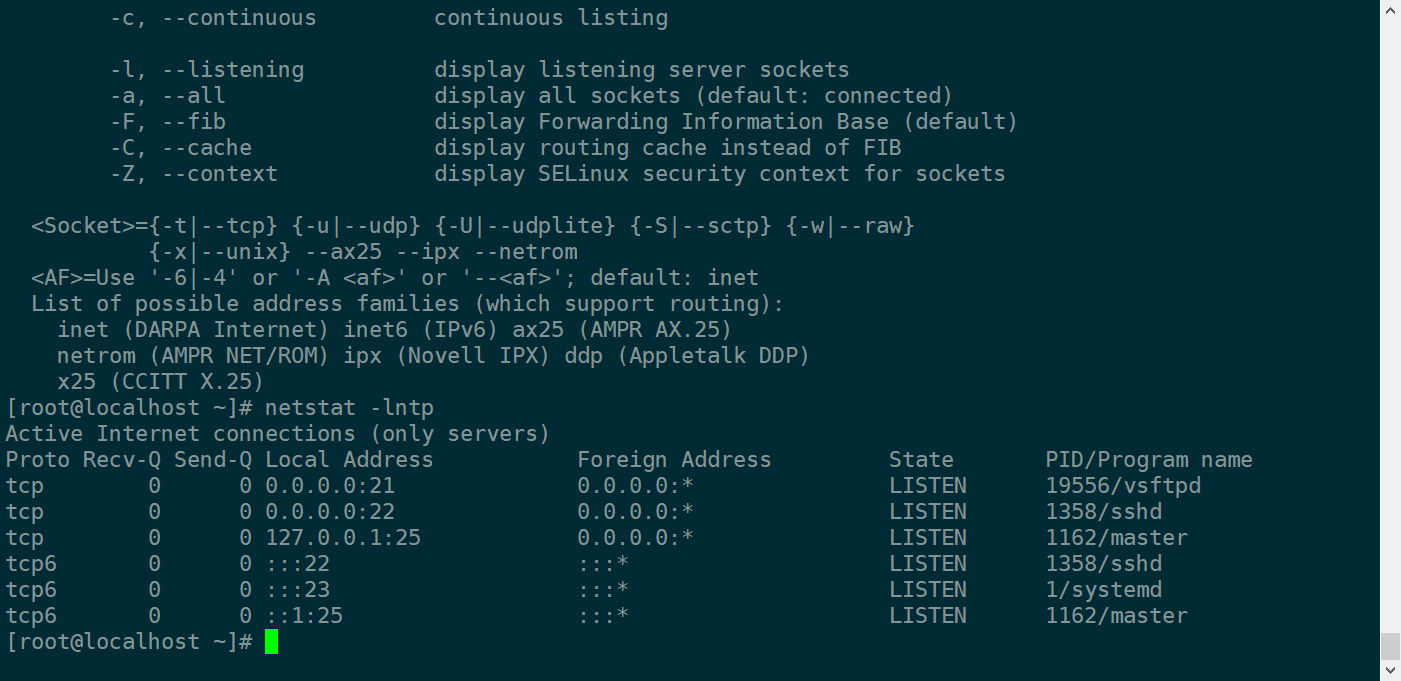
Task: Click the 'PID/Program name' column header
Action: [x=1148, y=460]
